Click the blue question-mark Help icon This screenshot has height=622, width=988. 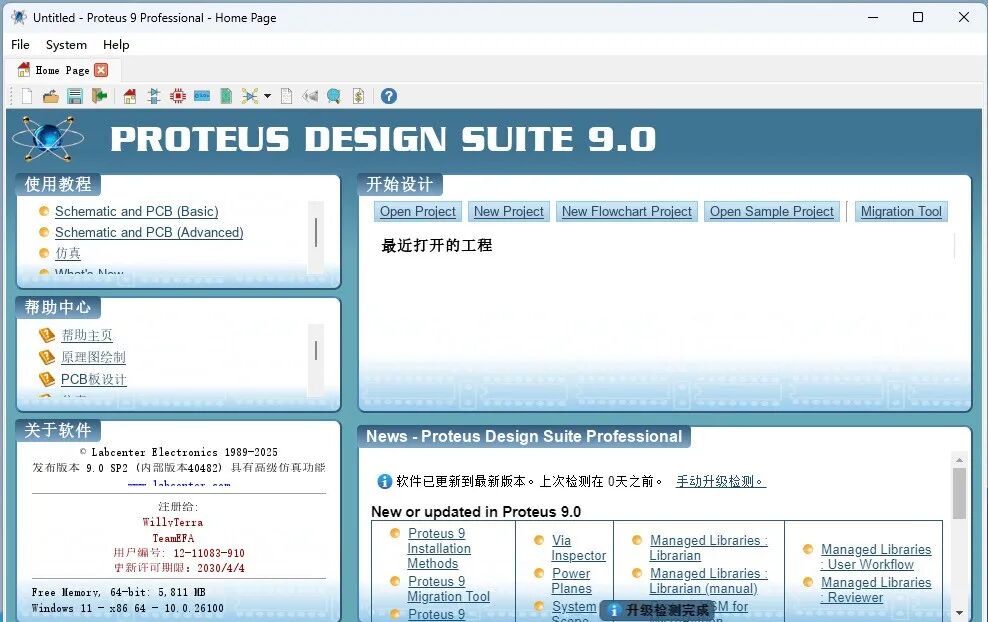pos(389,96)
